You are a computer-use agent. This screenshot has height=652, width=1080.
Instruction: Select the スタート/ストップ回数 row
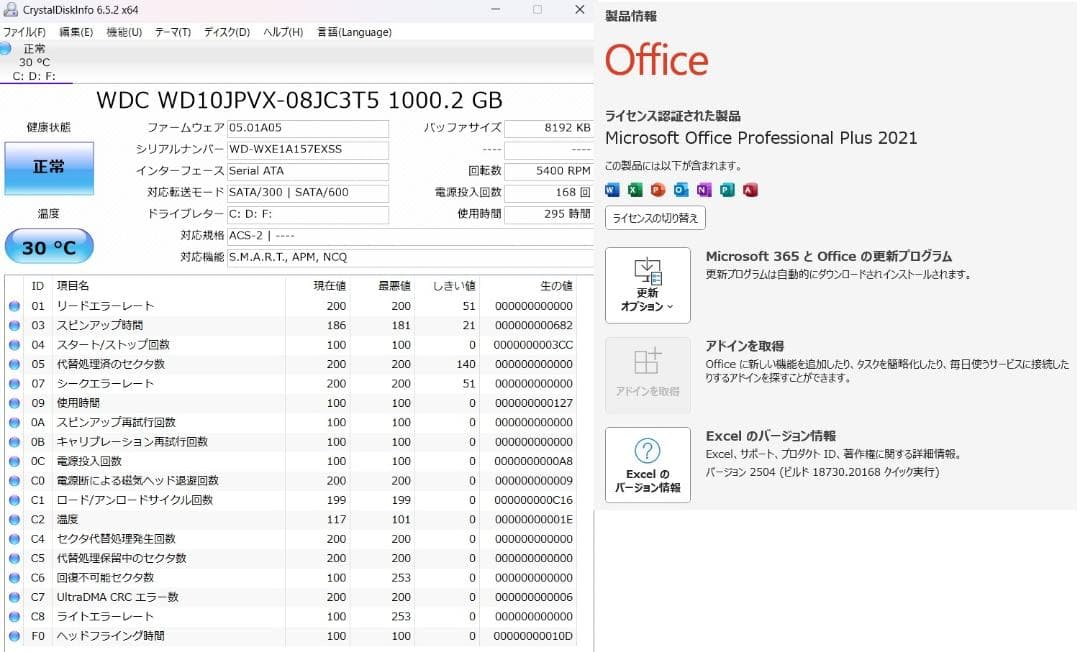(291, 345)
